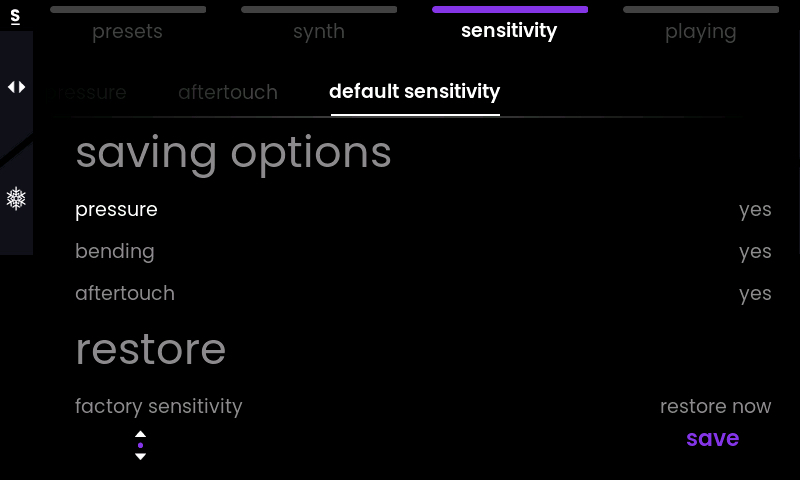The height and width of the screenshot is (480, 800).
Task: Click the up arrow scroll indicator
Action: pos(140,434)
